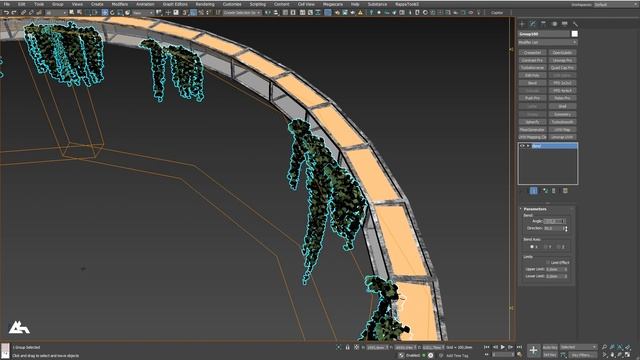
Task: Click the Direction value field
Action: (553, 229)
